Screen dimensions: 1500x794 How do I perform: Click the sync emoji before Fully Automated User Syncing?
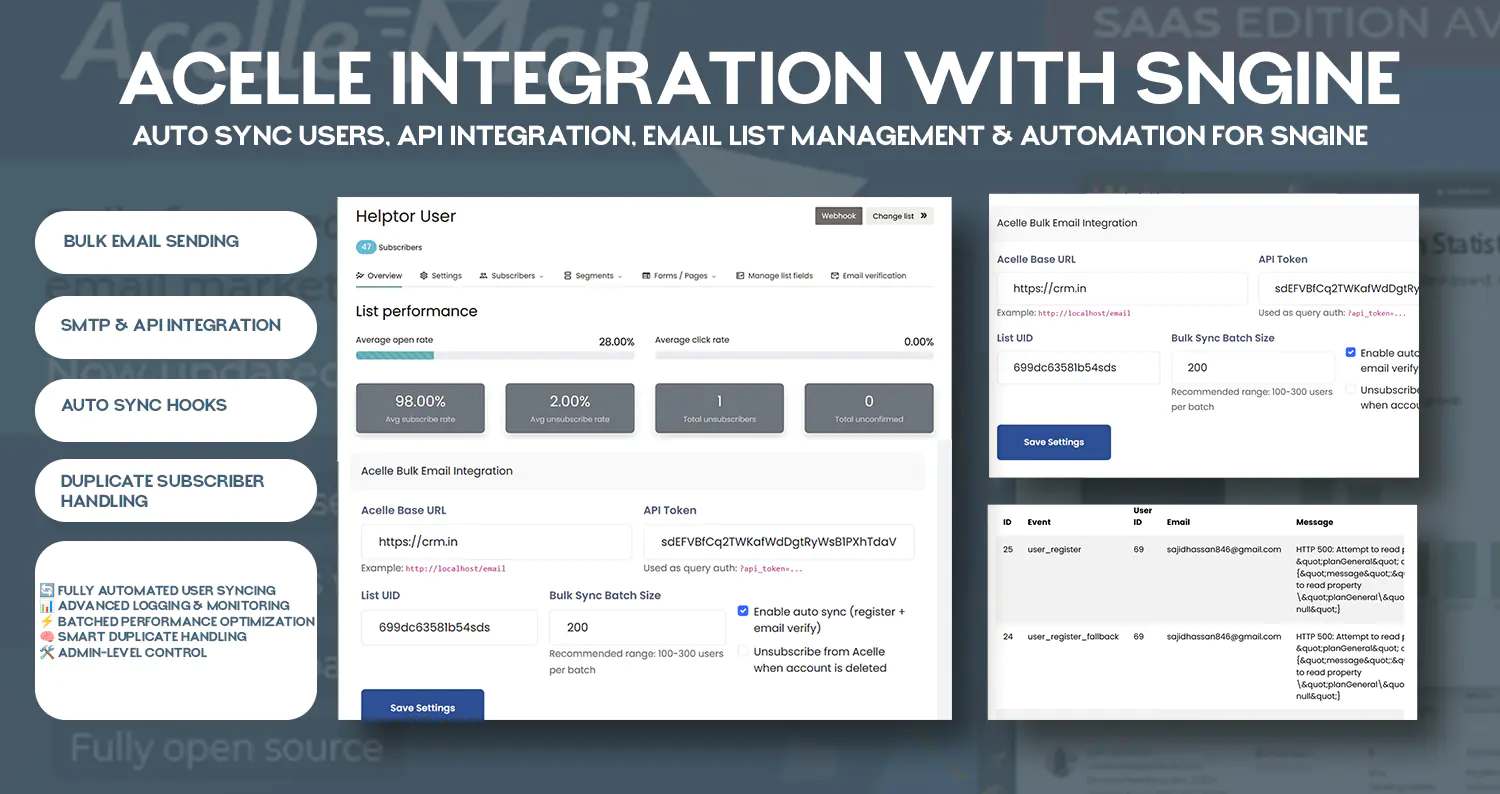tap(47, 590)
